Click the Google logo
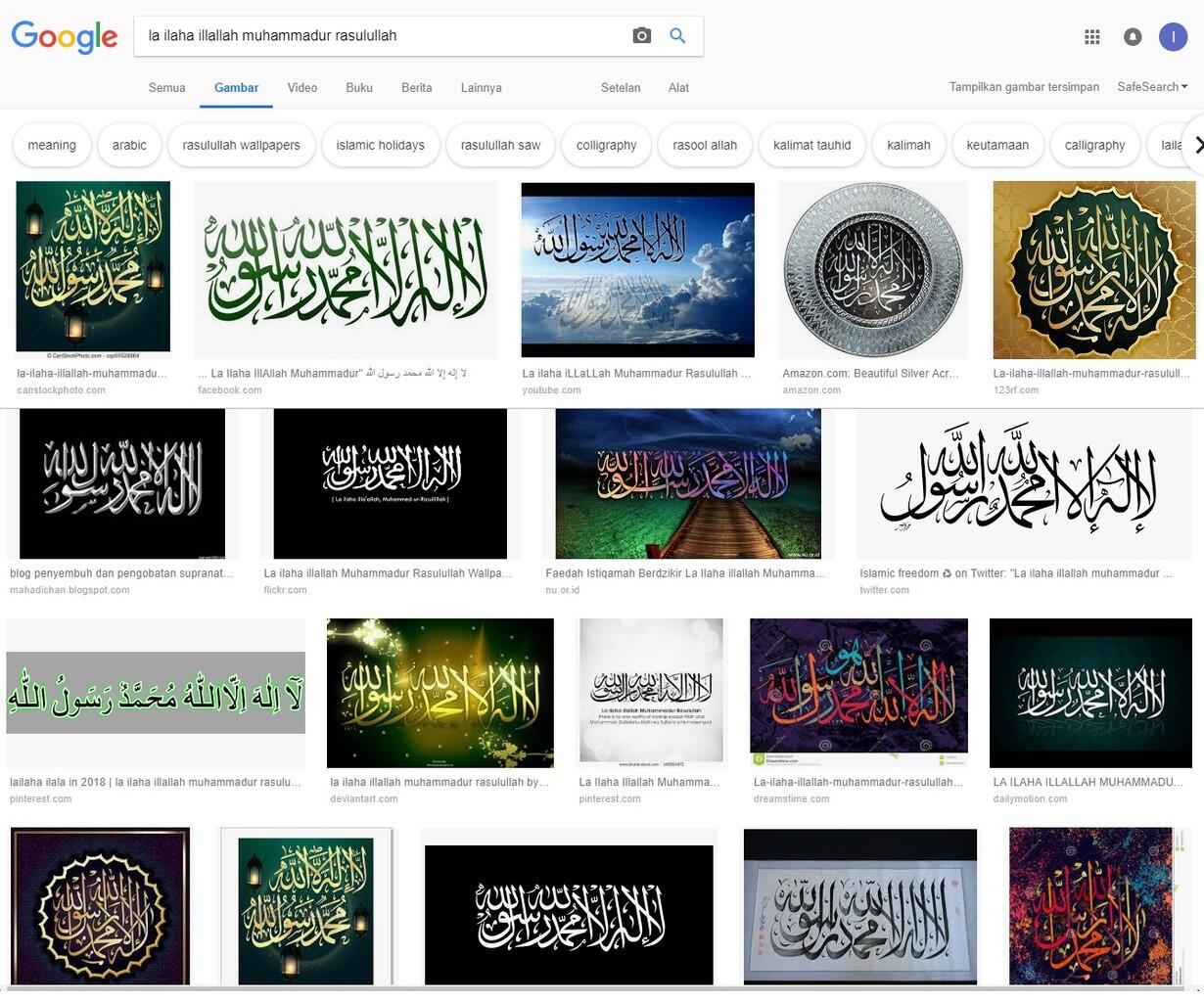Image resolution: width=1204 pixels, height=1002 pixels. (65, 37)
